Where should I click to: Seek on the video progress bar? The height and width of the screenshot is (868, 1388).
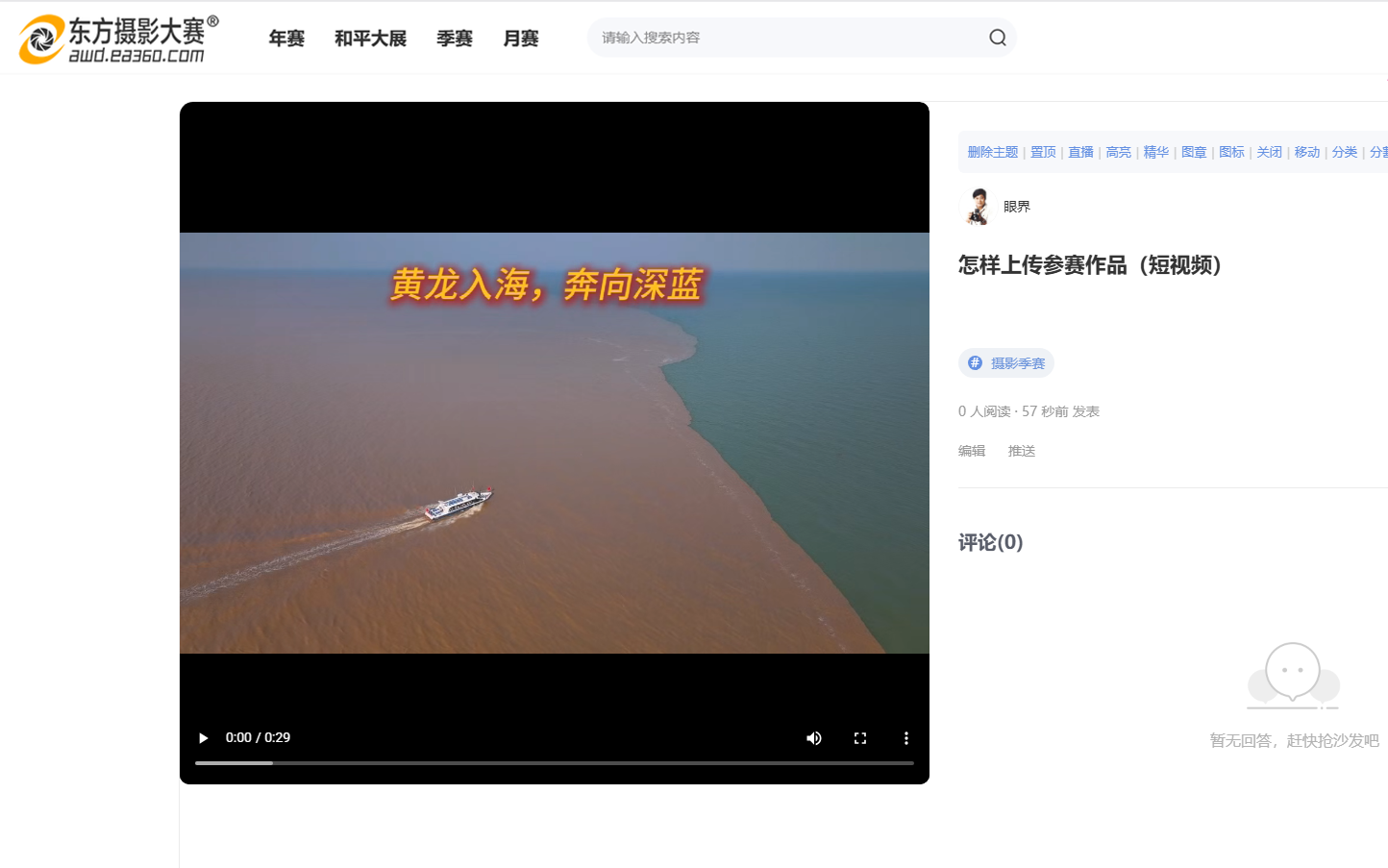point(554,763)
